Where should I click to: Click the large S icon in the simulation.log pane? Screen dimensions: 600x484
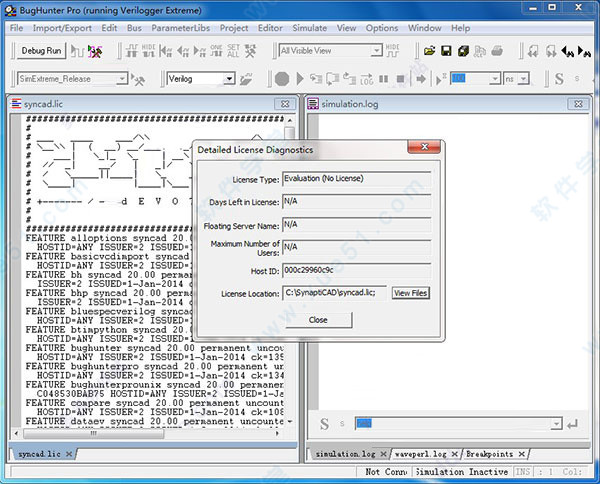click(x=324, y=424)
